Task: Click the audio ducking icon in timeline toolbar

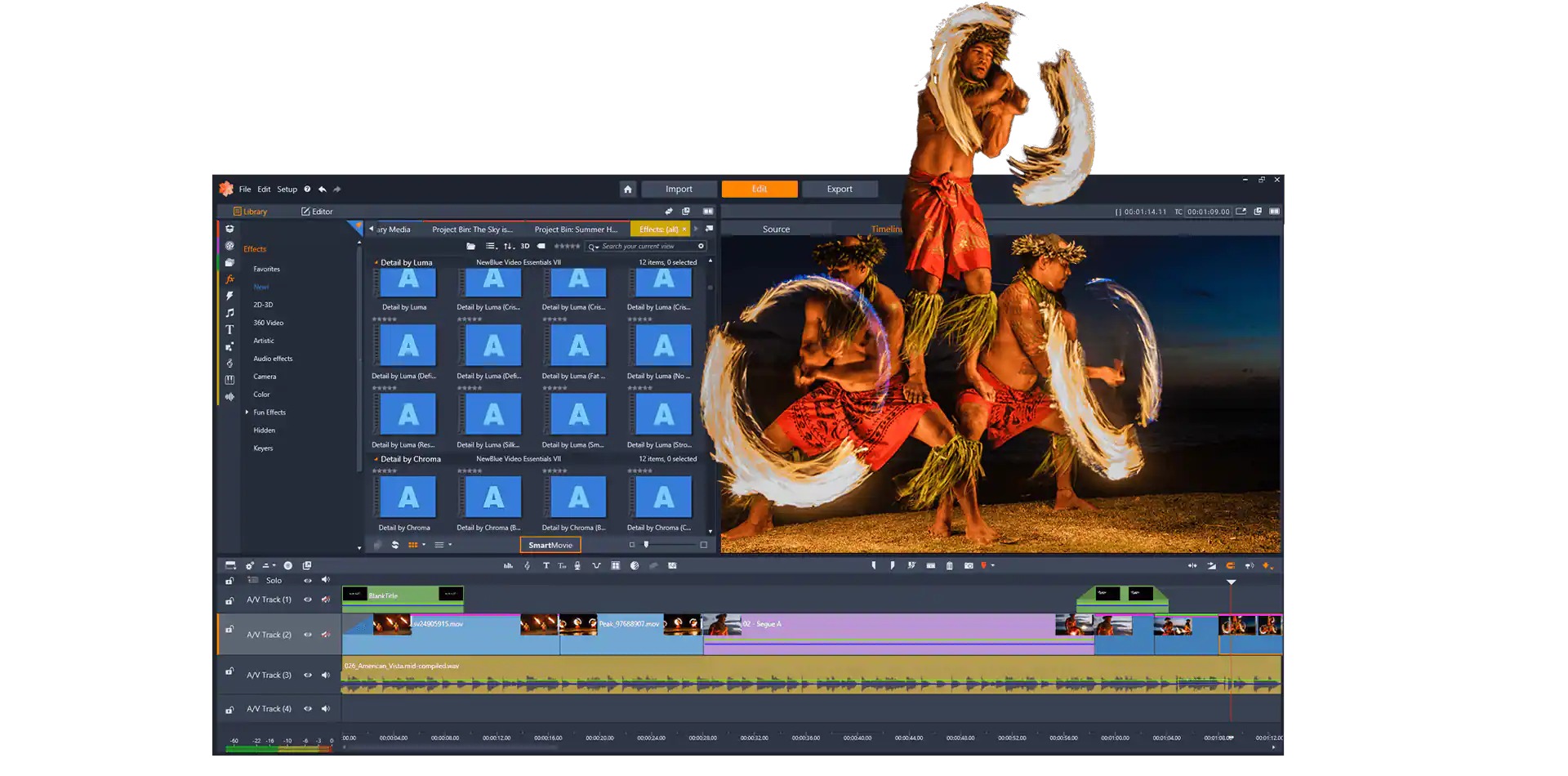Action: click(x=596, y=565)
